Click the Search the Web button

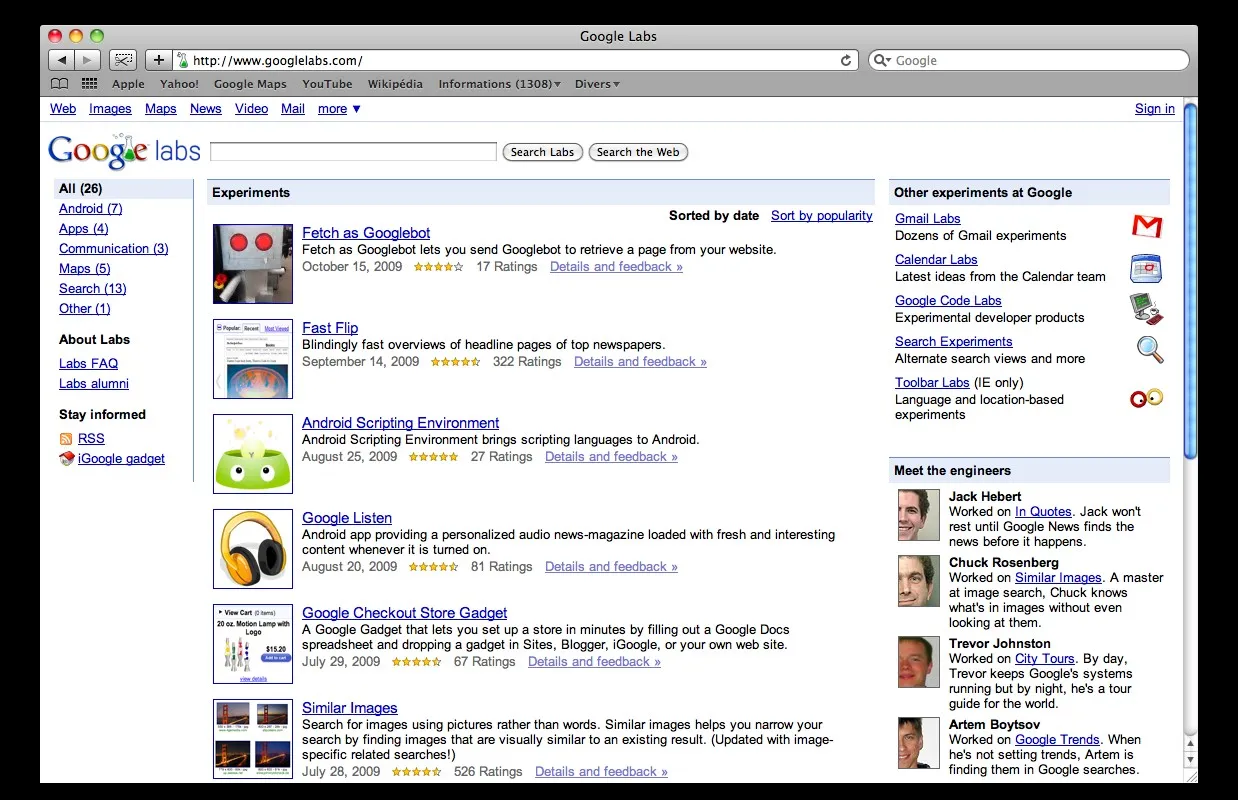pyautogui.click(x=638, y=152)
